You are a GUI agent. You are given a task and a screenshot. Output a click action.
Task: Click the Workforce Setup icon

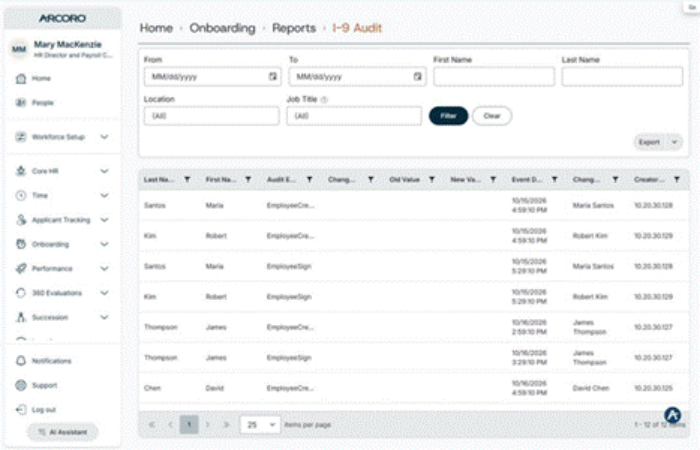coord(21,137)
